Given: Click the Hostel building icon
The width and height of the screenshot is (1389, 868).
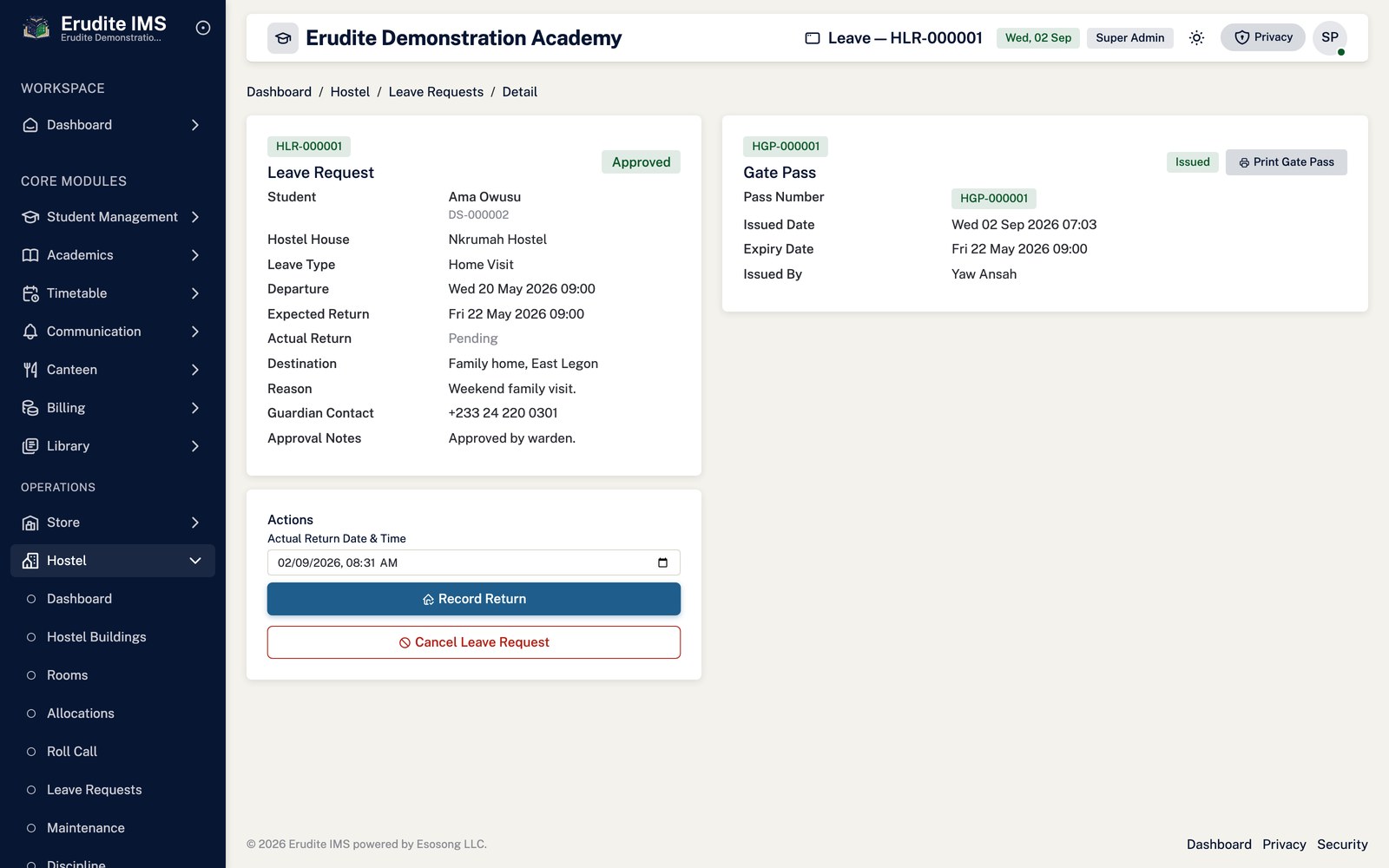Looking at the screenshot, I should (30, 561).
